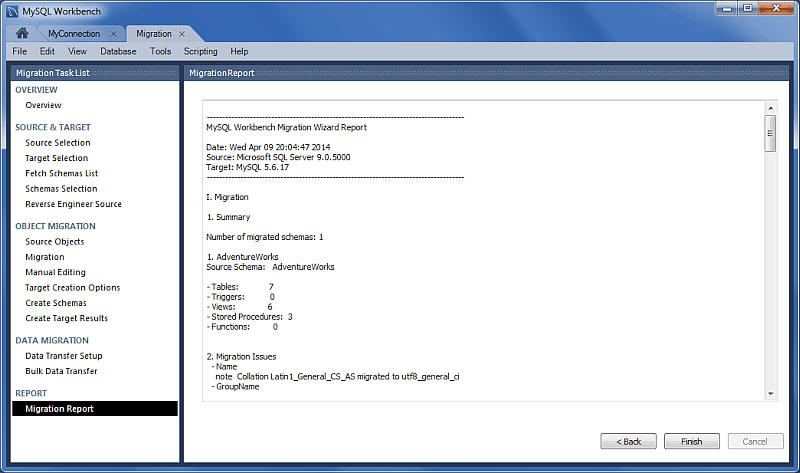Open the Scripting menu
Viewport: 800px width, 473px height.
pos(200,51)
